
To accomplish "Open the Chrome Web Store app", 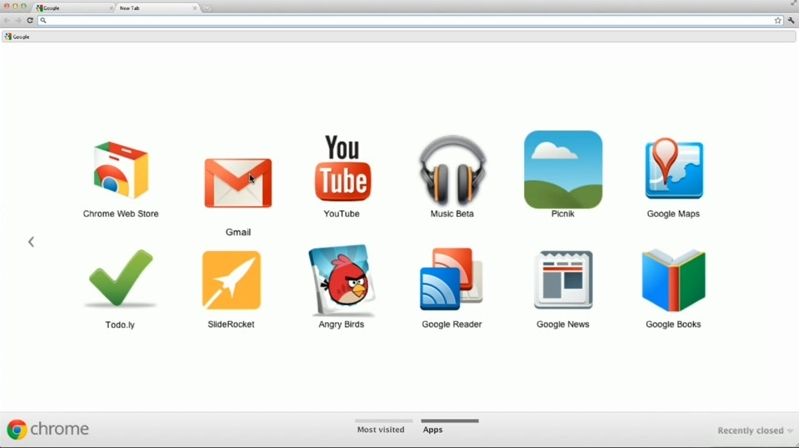I will pyautogui.click(x=121, y=170).
